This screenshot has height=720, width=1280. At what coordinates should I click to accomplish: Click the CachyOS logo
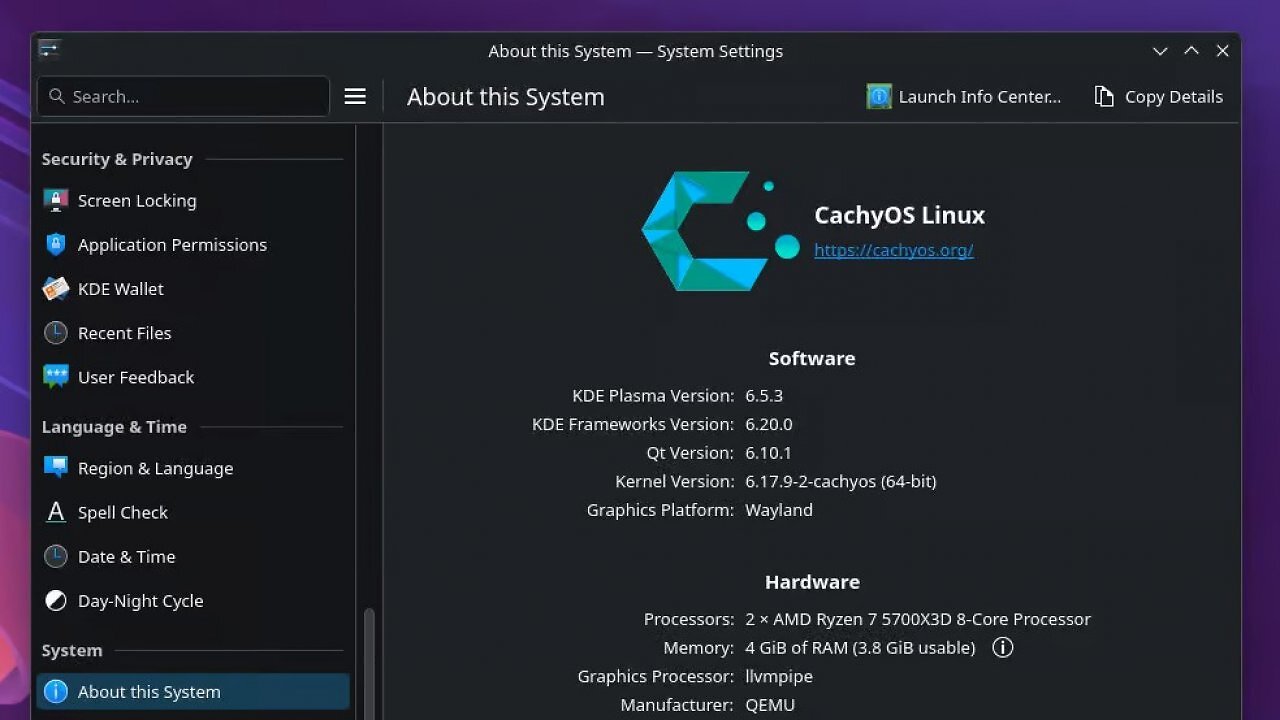(x=720, y=231)
